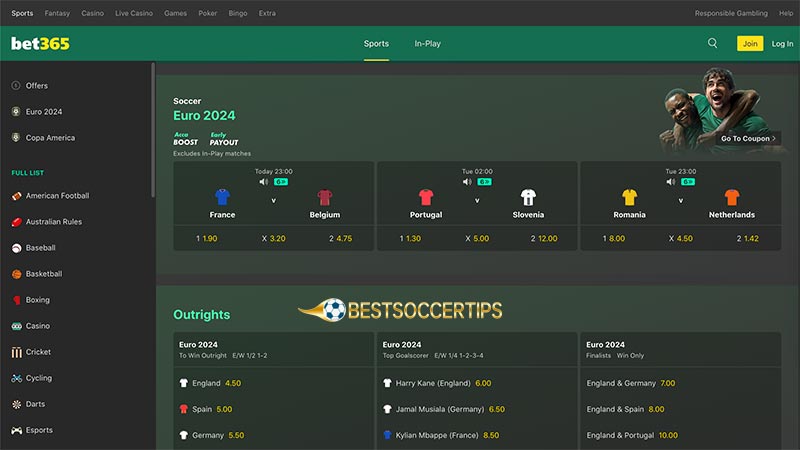
Task: Bet on Netherlands win at 1.42
Action: (747, 238)
